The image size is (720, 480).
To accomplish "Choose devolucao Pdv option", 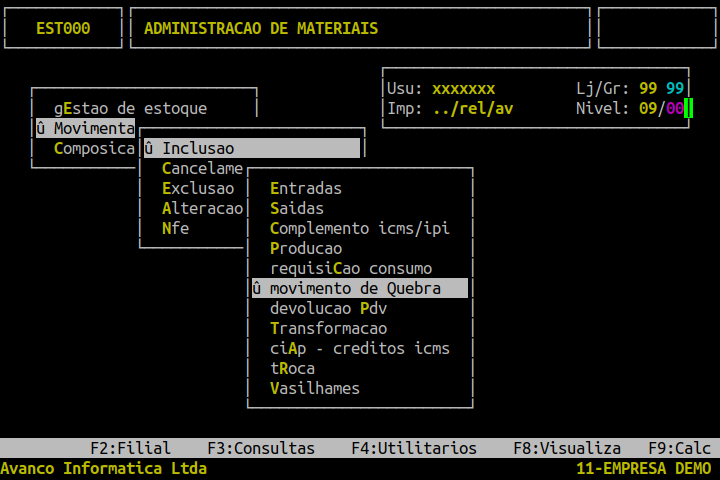I will tap(328, 308).
